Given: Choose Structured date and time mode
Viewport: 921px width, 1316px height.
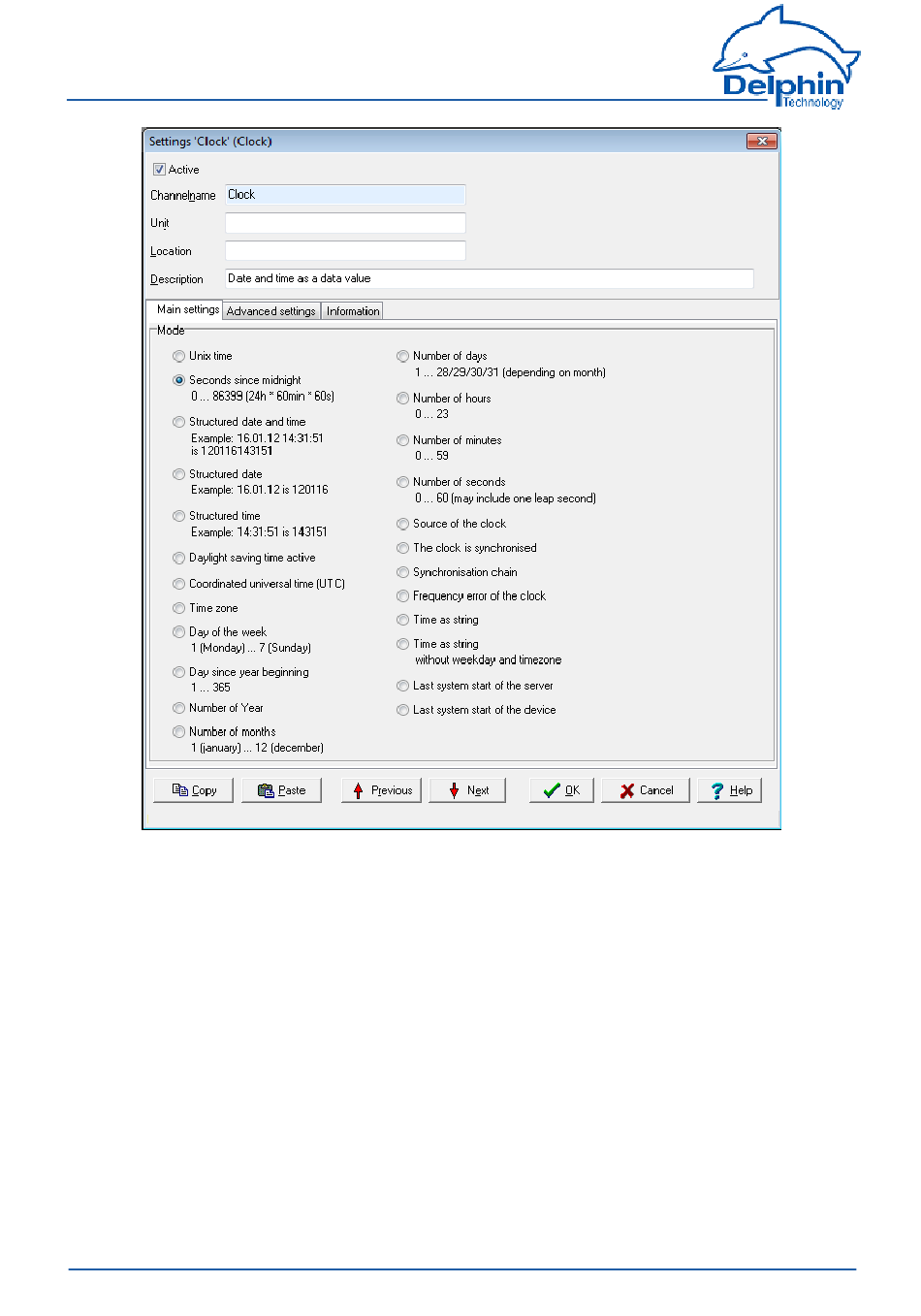Looking at the screenshot, I should click(x=179, y=423).
